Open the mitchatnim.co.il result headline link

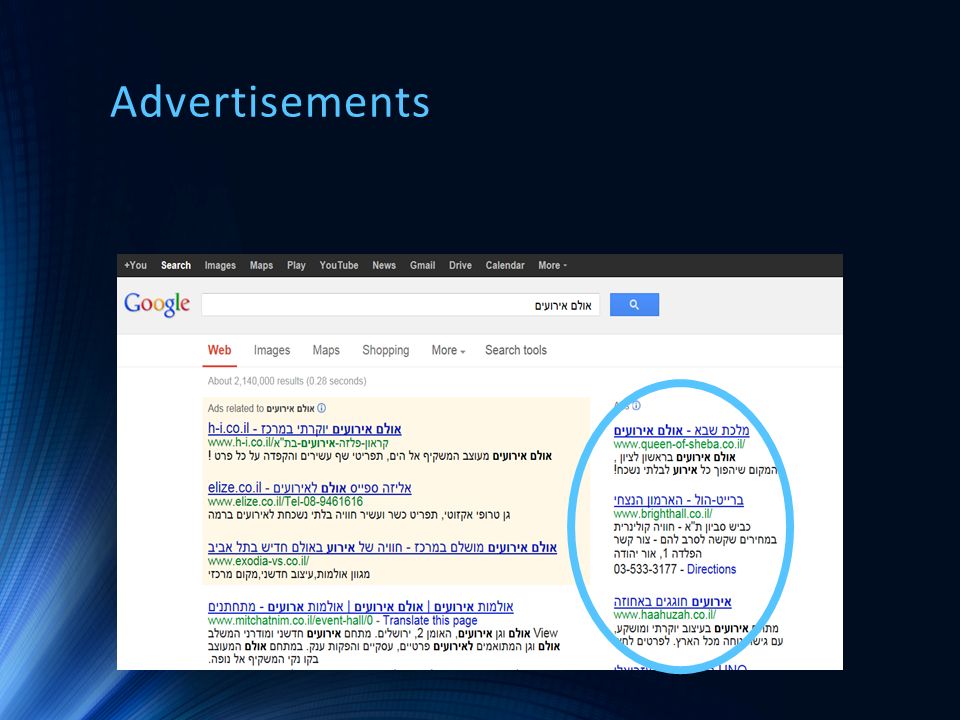tap(360, 606)
